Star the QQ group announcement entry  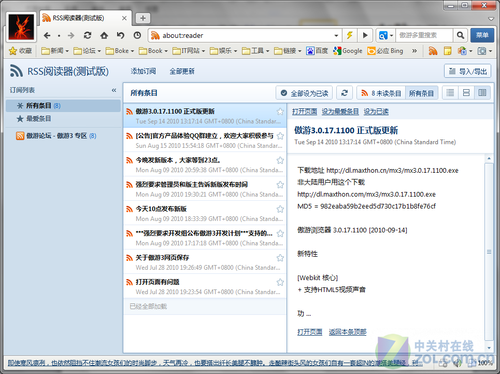[x=280, y=136]
